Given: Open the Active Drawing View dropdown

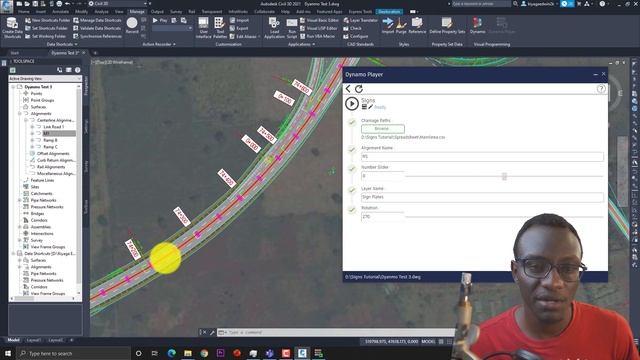Looking at the screenshot, I should pyautogui.click(x=45, y=78).
